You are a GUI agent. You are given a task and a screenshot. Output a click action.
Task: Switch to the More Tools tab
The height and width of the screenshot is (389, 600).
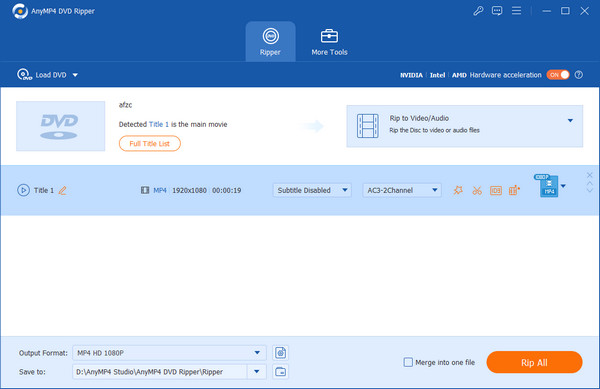click(329, 42)
